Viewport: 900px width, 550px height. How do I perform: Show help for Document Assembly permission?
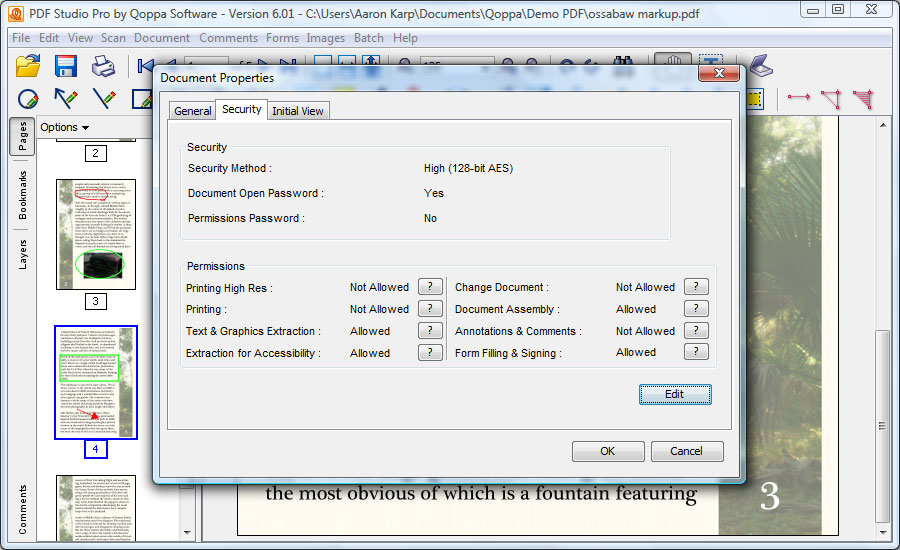tap(696, 308)
